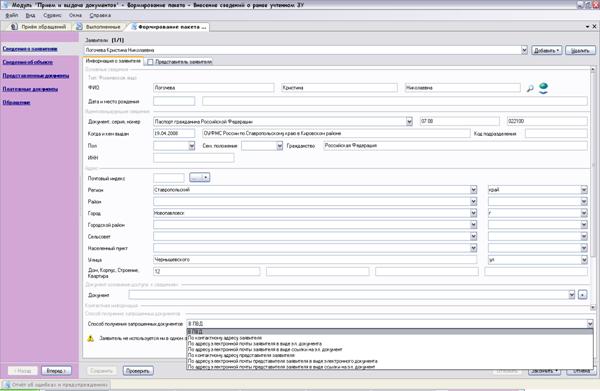Screen dimensions: 600x391
Task: Click the ИНН input field
Action: pyautogui.click(x=194, y=158)
